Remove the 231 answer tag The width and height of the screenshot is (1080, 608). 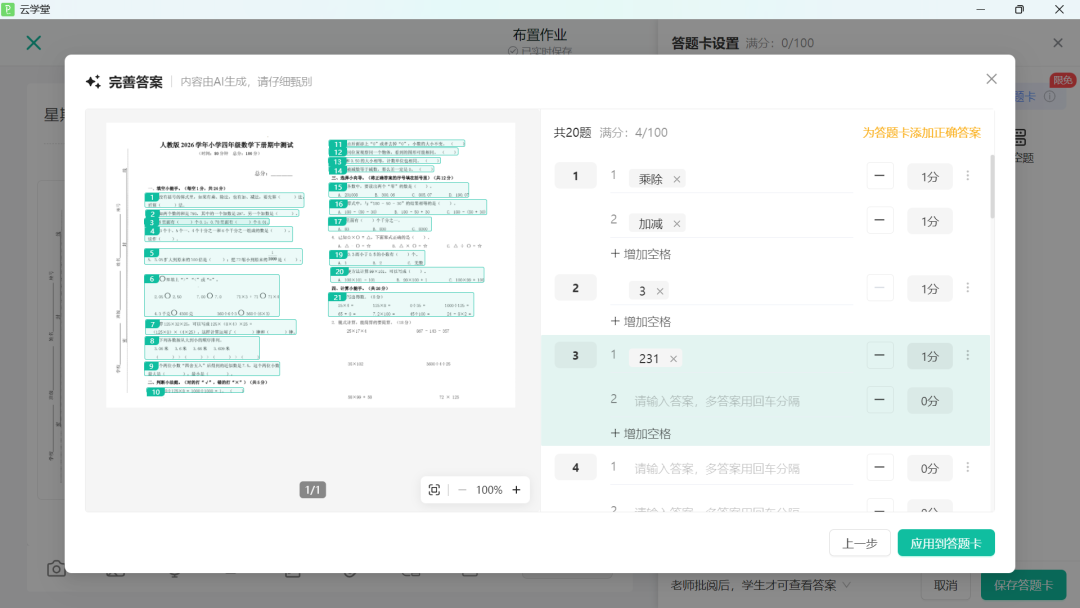tap(674, 359)
